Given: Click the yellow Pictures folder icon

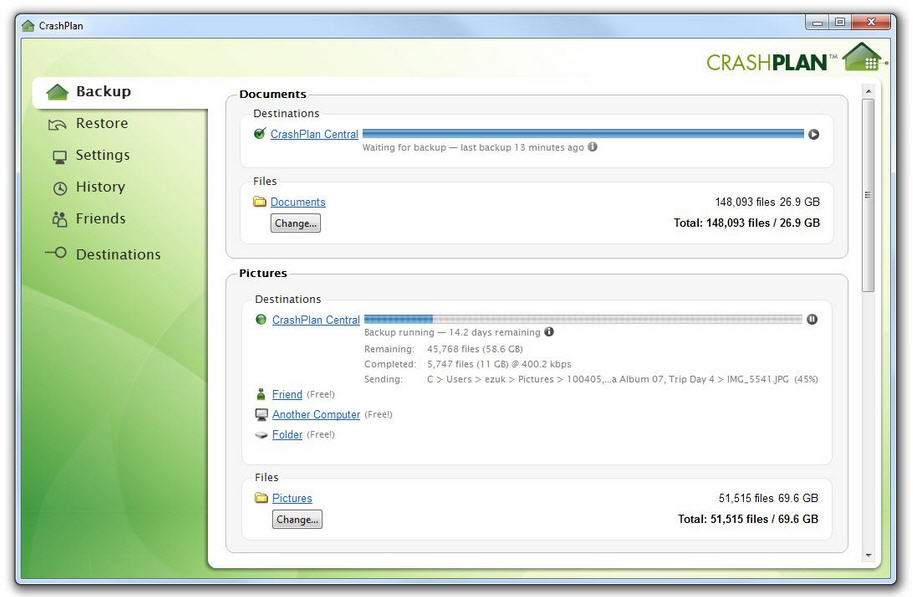Looking at the screenshot, I should [x=261, y=498].
